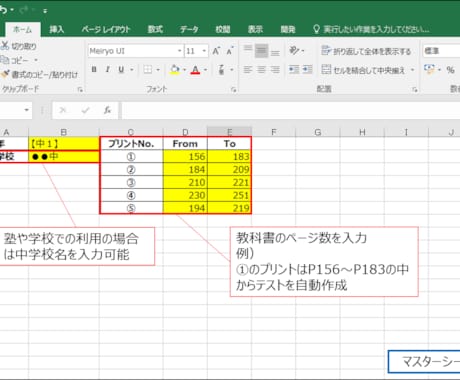The width and height of the screenshot is (460, 380).
Task: Expand the Name Box dropdown arrow
Action: [26, 110]
